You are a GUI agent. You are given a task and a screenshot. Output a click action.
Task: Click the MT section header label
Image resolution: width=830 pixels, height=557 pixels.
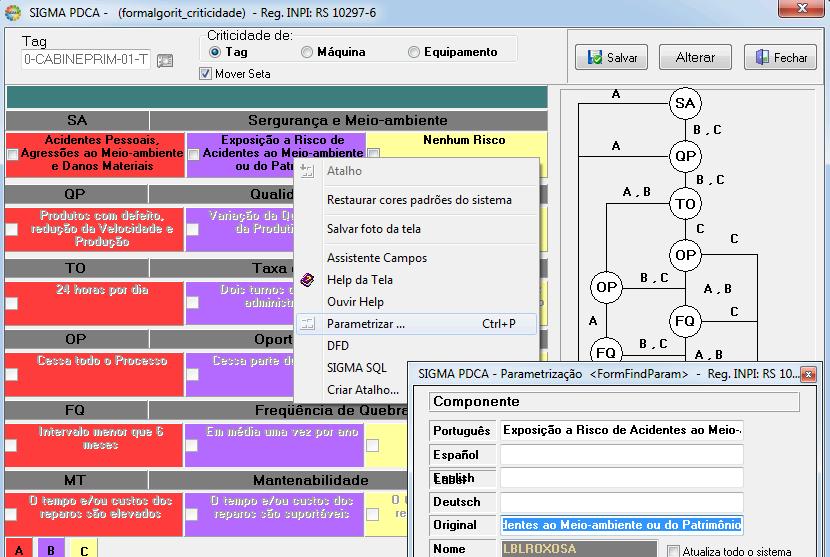(x=75, y=480)
